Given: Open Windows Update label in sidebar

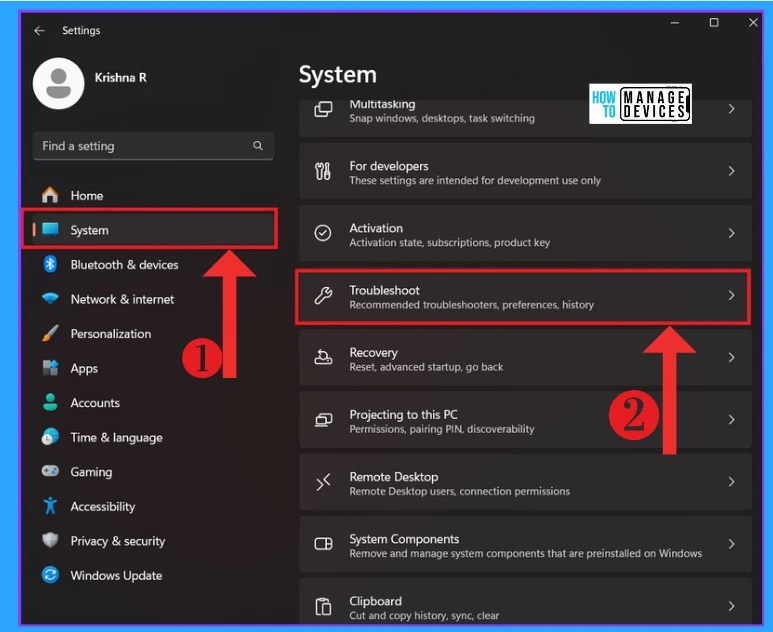Looking at the screenshot, I should 116,576.
